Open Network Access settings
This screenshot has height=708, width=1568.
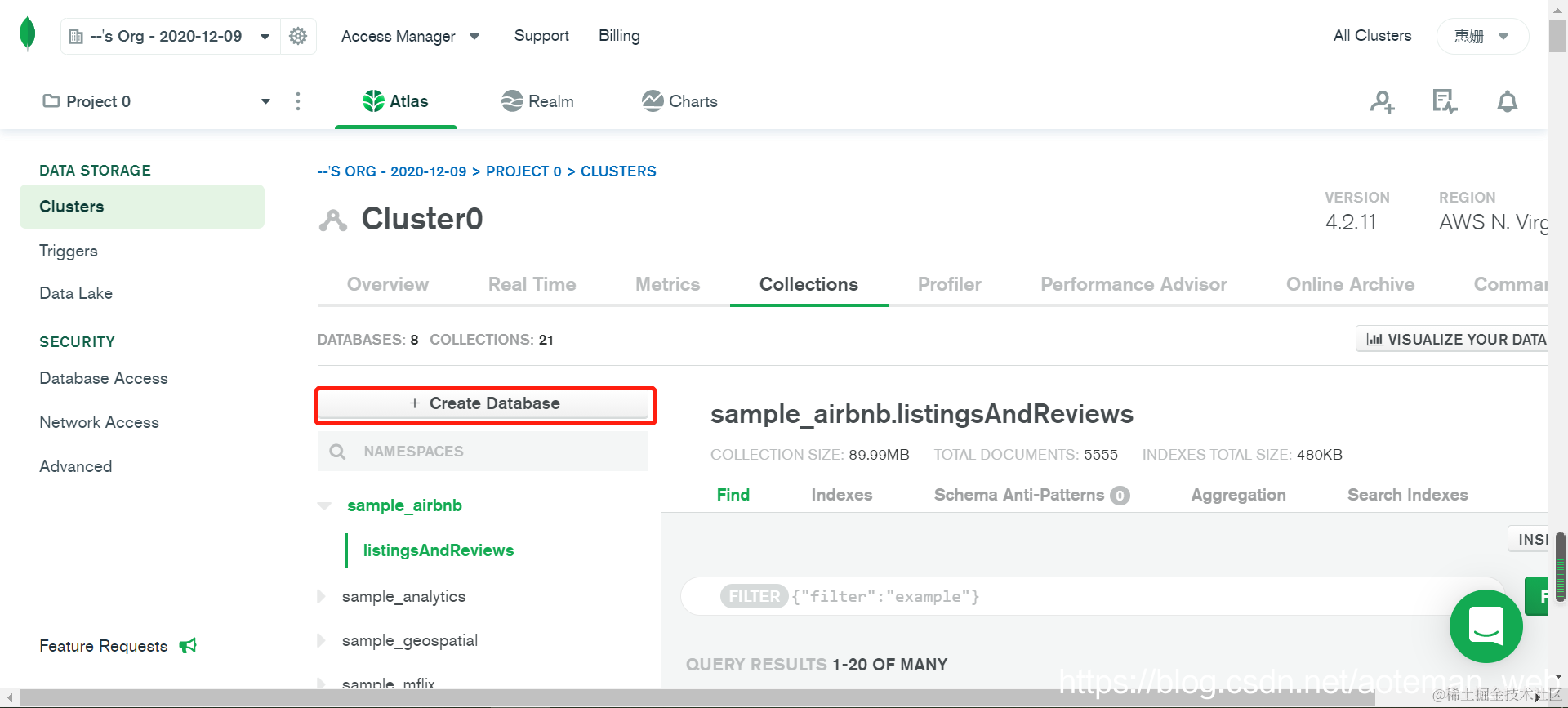click(100, 422)
